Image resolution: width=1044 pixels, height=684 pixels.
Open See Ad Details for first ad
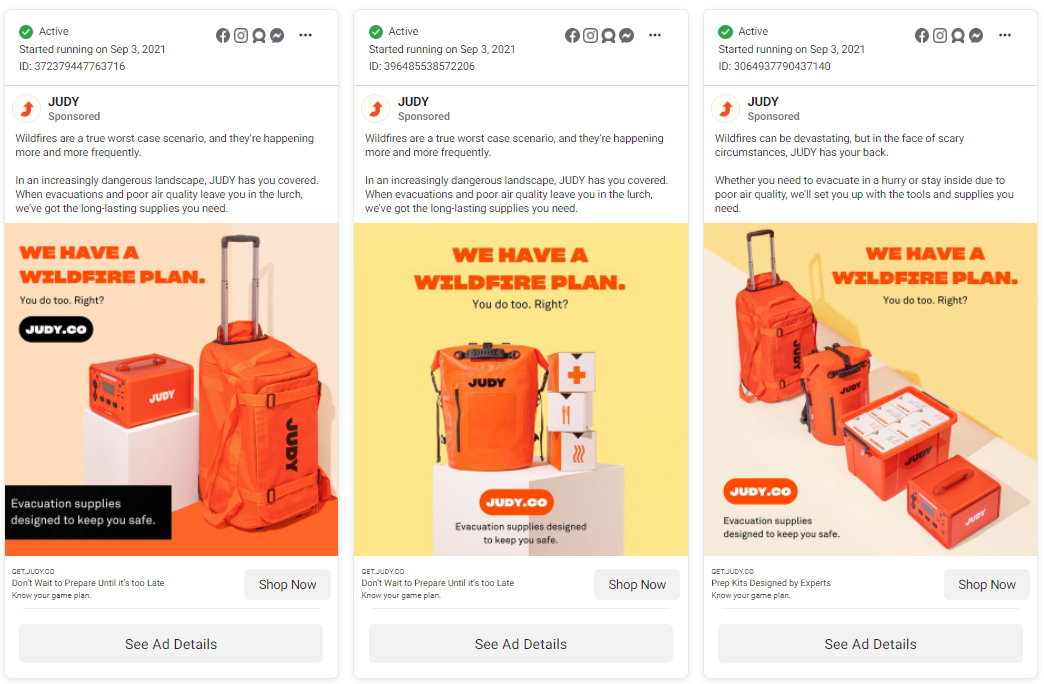[x=171, y=643]
